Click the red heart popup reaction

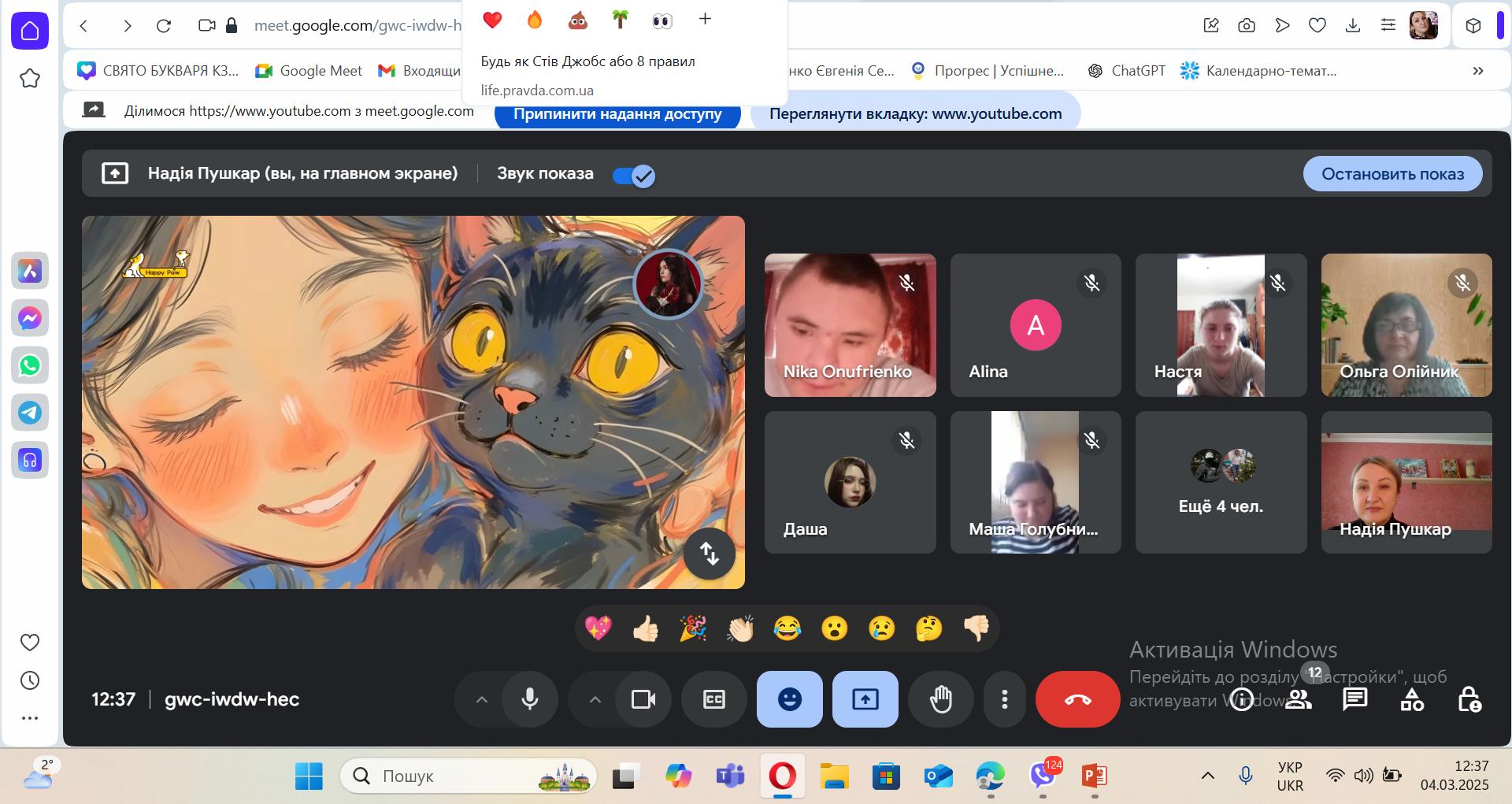493,20
